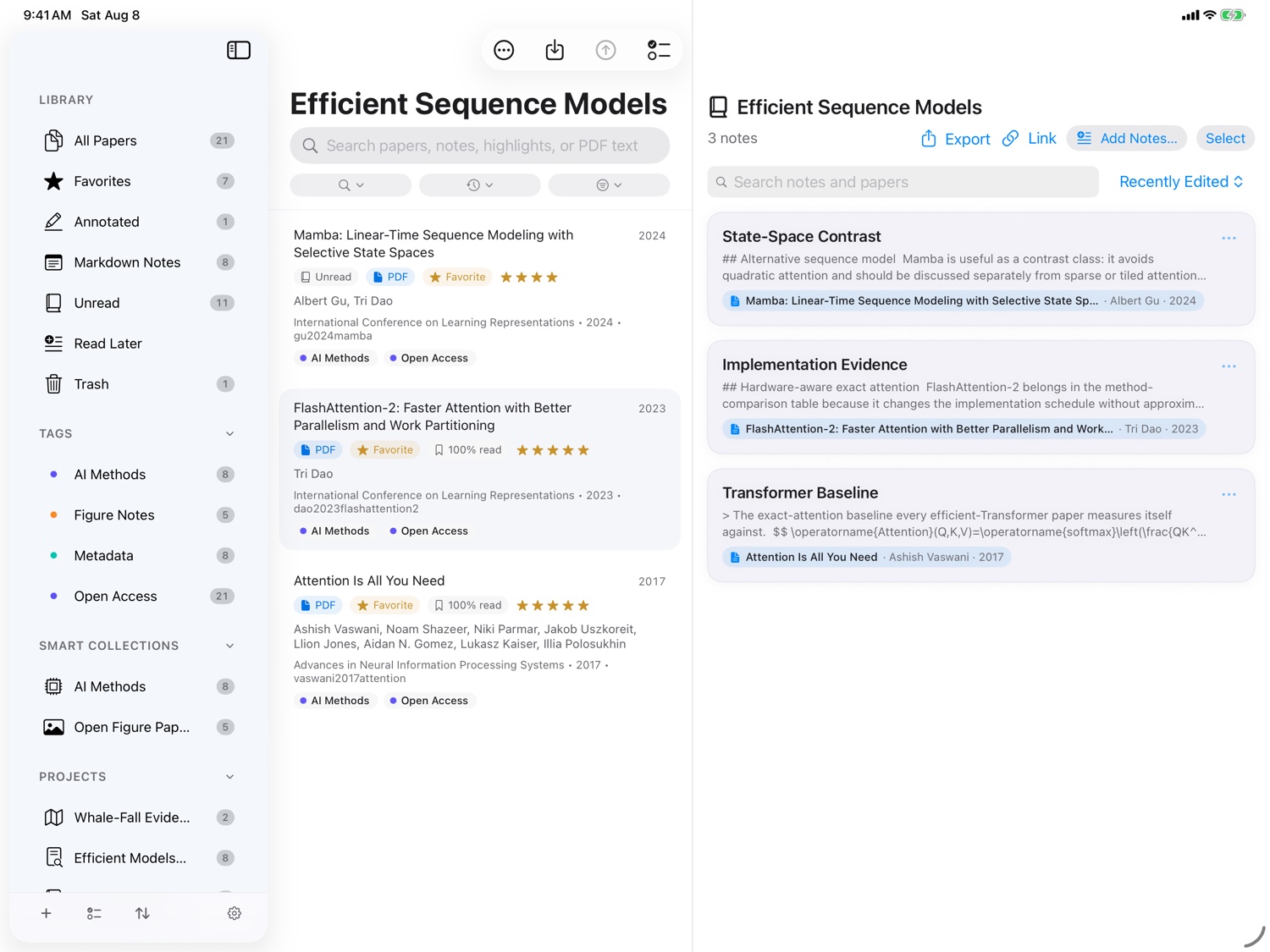Open the State-Space Contrast note ellipsis menu
This screenshot has width=1270, height=952.
pyautogui.click(x=1229, y=239)
